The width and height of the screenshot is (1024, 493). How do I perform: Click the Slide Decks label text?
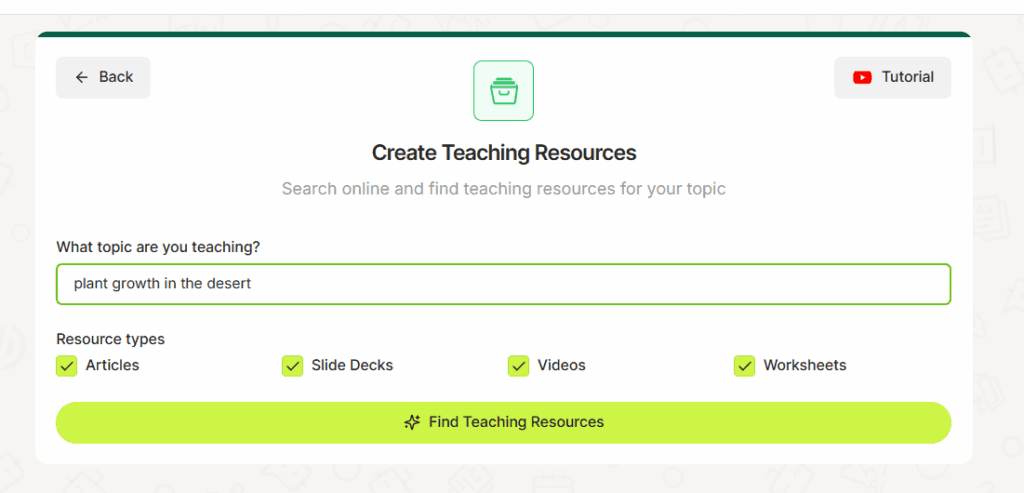pos(352,365)
